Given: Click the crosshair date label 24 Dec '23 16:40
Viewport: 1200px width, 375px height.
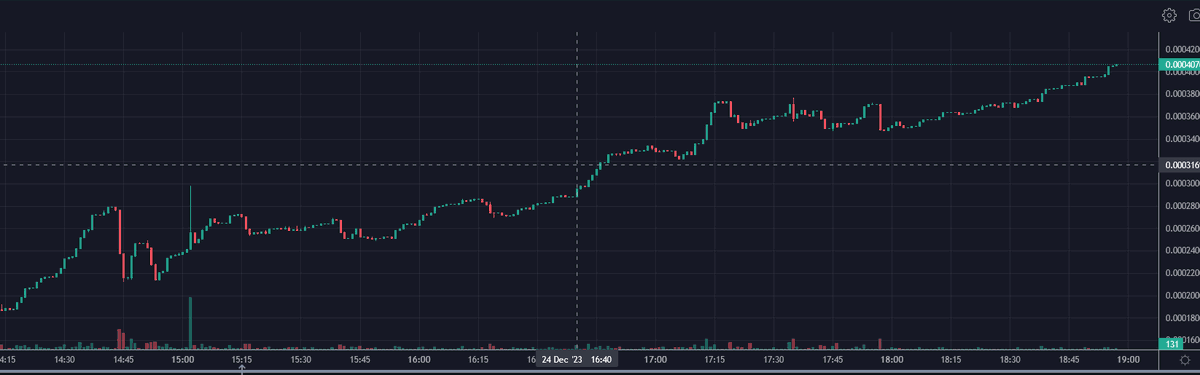Looking at the screenshot, I should [577, 358].
